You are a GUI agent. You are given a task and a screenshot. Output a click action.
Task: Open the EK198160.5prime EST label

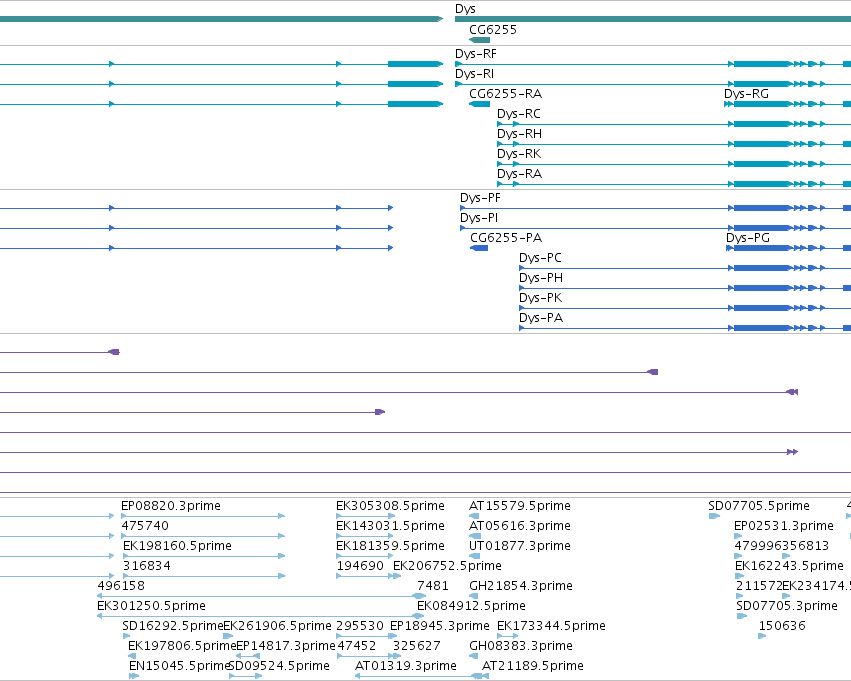coord(177,546)
